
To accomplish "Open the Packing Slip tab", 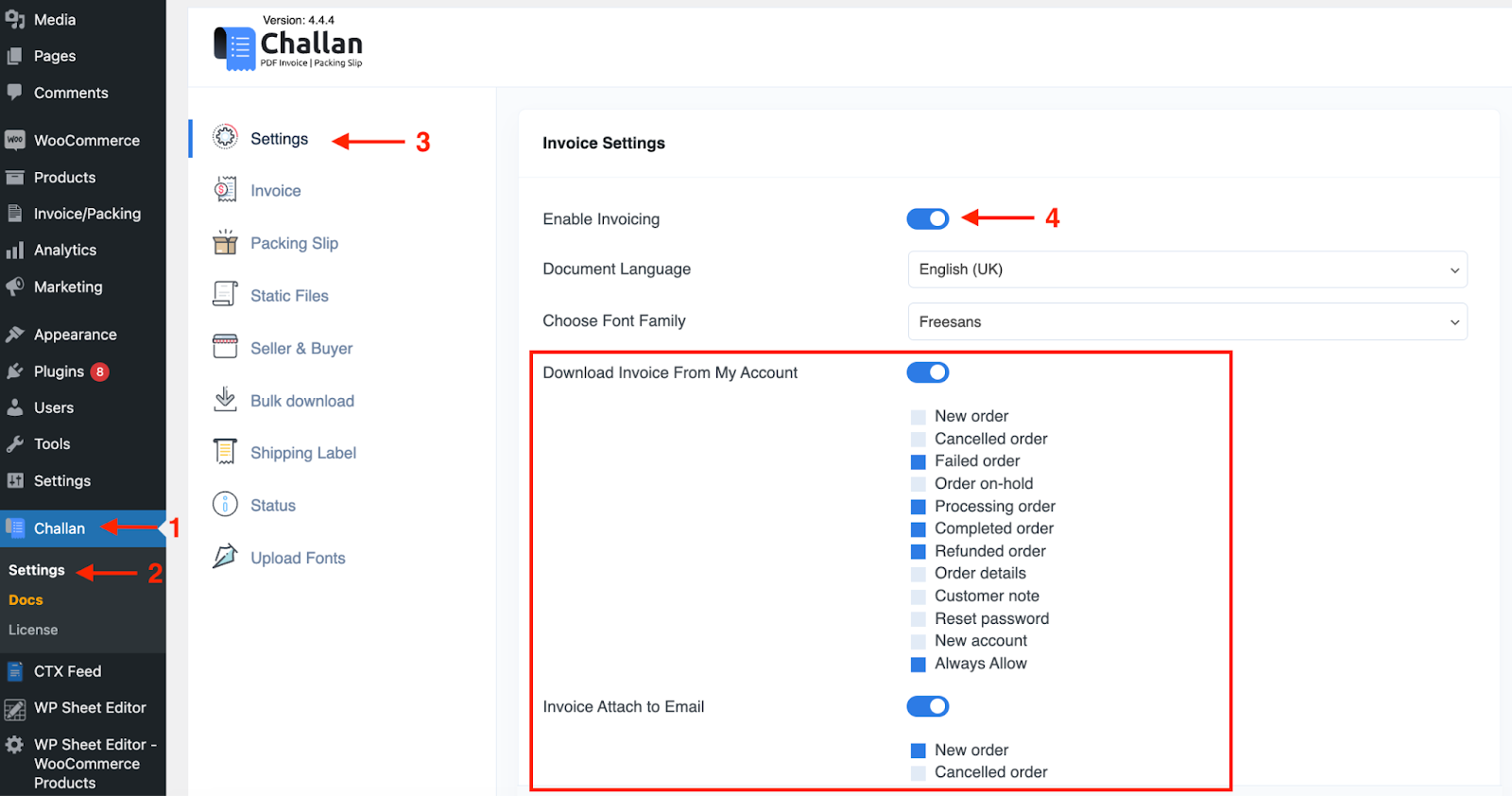I will (x=294, y=243).
